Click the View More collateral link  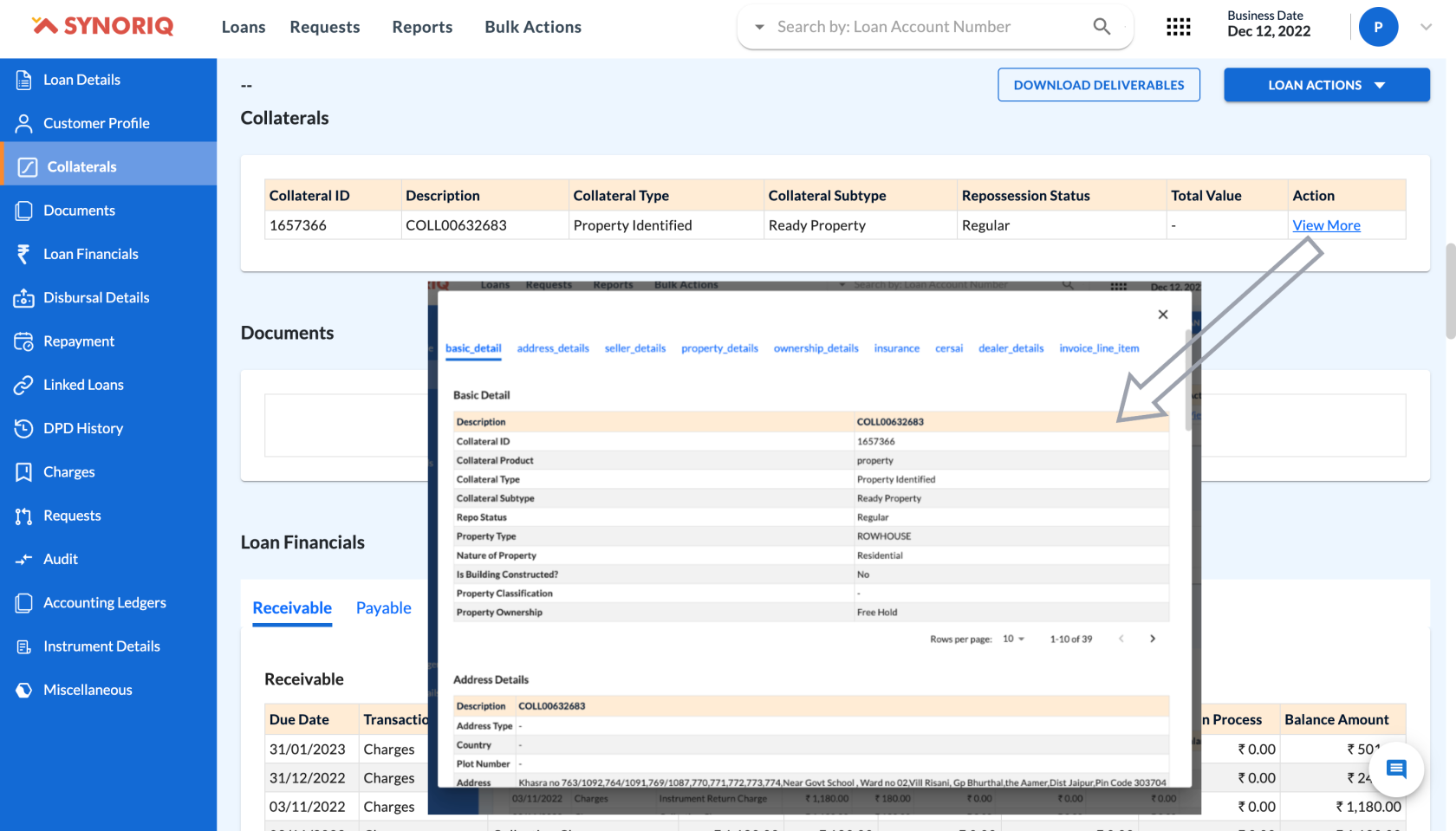coord(1326,225)
